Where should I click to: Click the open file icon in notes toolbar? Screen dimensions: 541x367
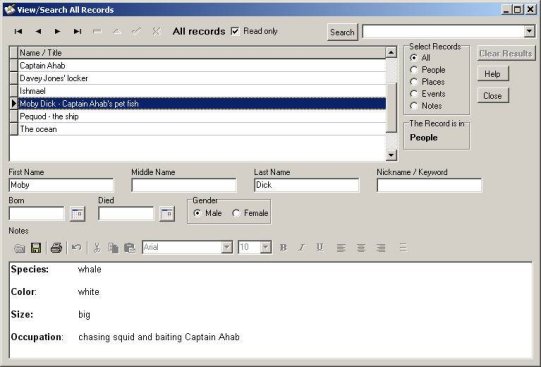tap(20, 248)
